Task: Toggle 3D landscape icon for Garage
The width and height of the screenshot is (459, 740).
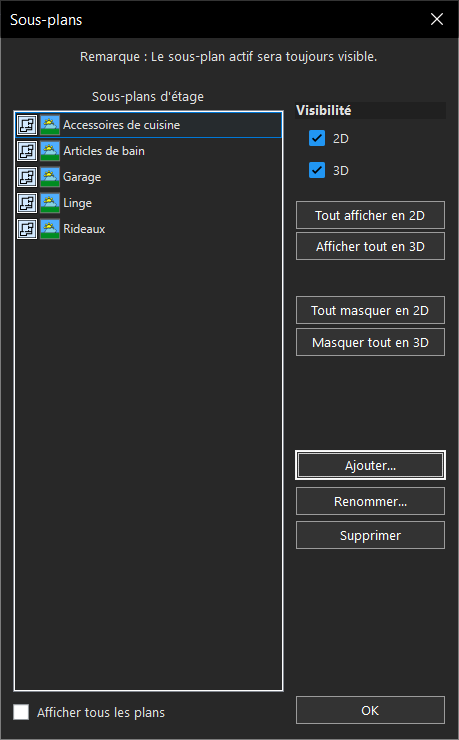Action: point(50,177)
